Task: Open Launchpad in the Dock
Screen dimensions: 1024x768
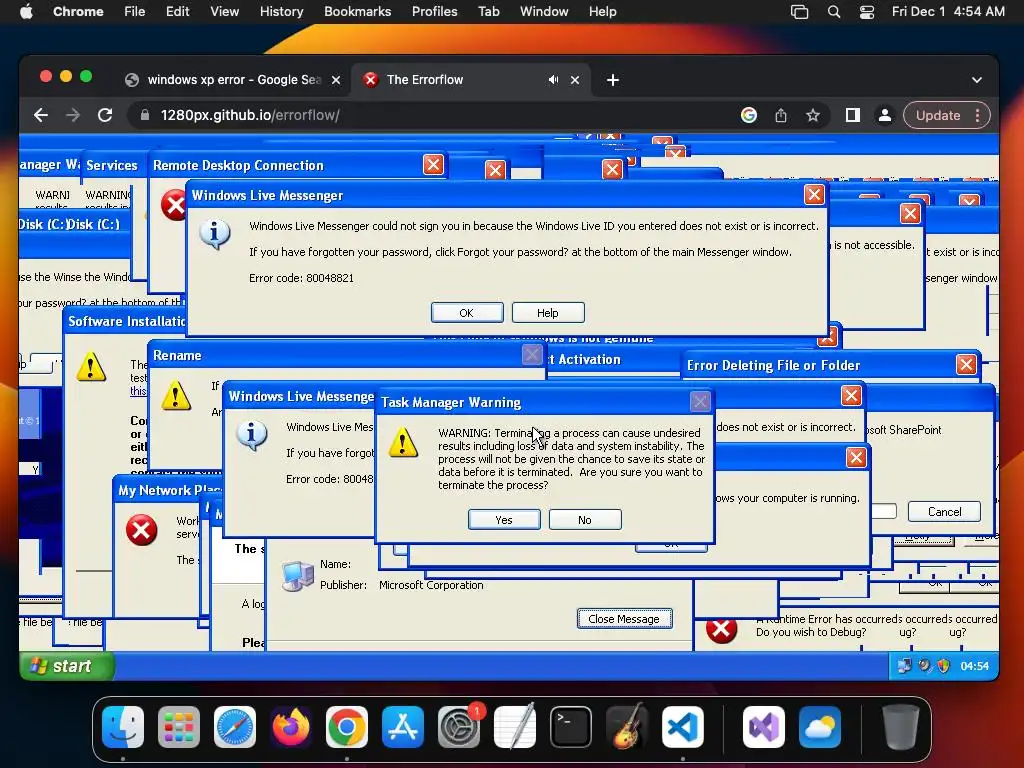Action: 179,727
